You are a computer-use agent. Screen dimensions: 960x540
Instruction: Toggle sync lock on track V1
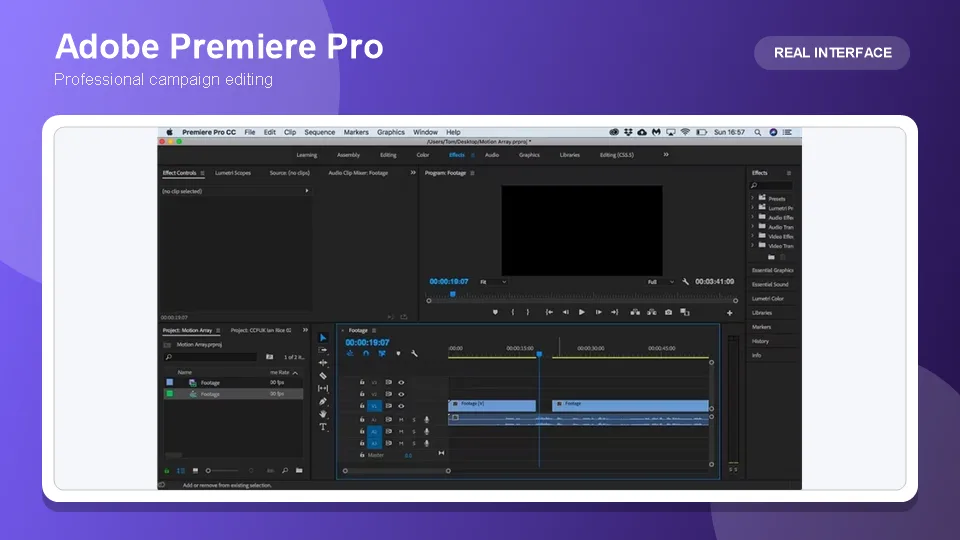pyautogui.click(x=388, y=406)
